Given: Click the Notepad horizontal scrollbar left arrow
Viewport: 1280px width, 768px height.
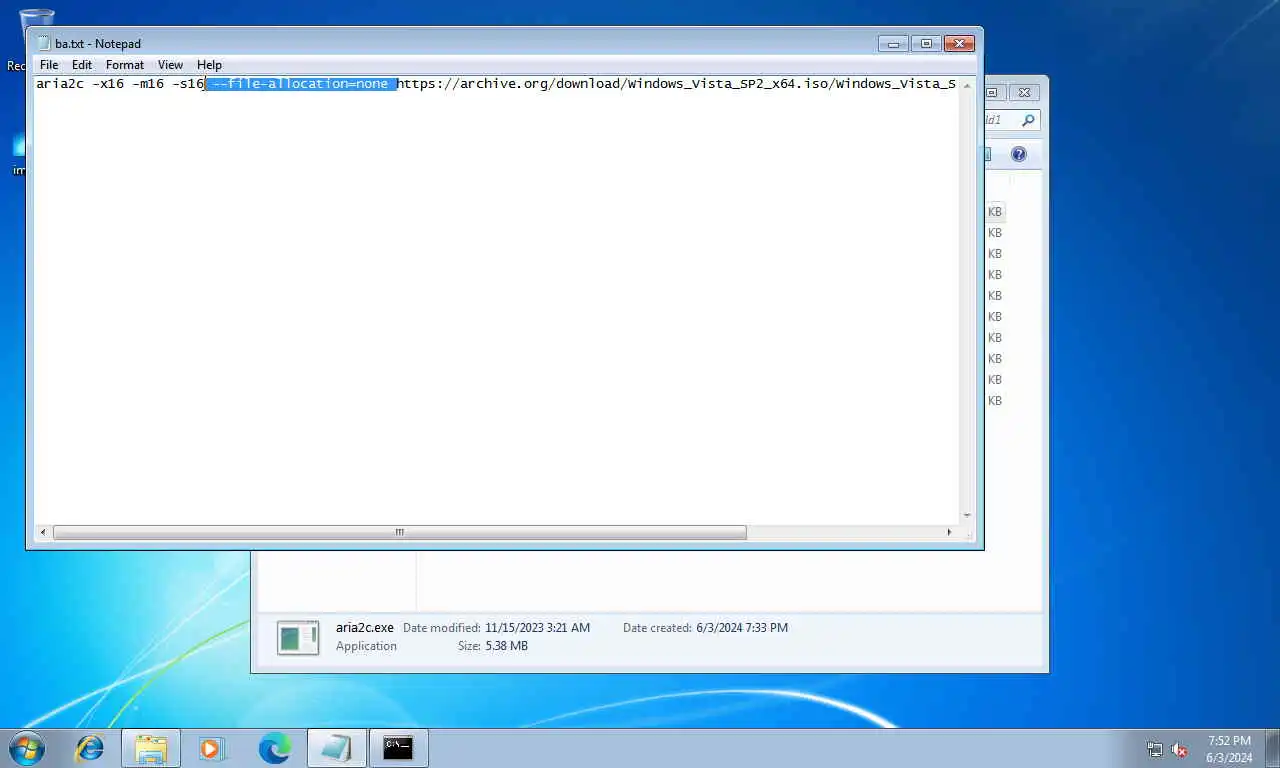Looking at the screenshot, I should coord(42,532).
